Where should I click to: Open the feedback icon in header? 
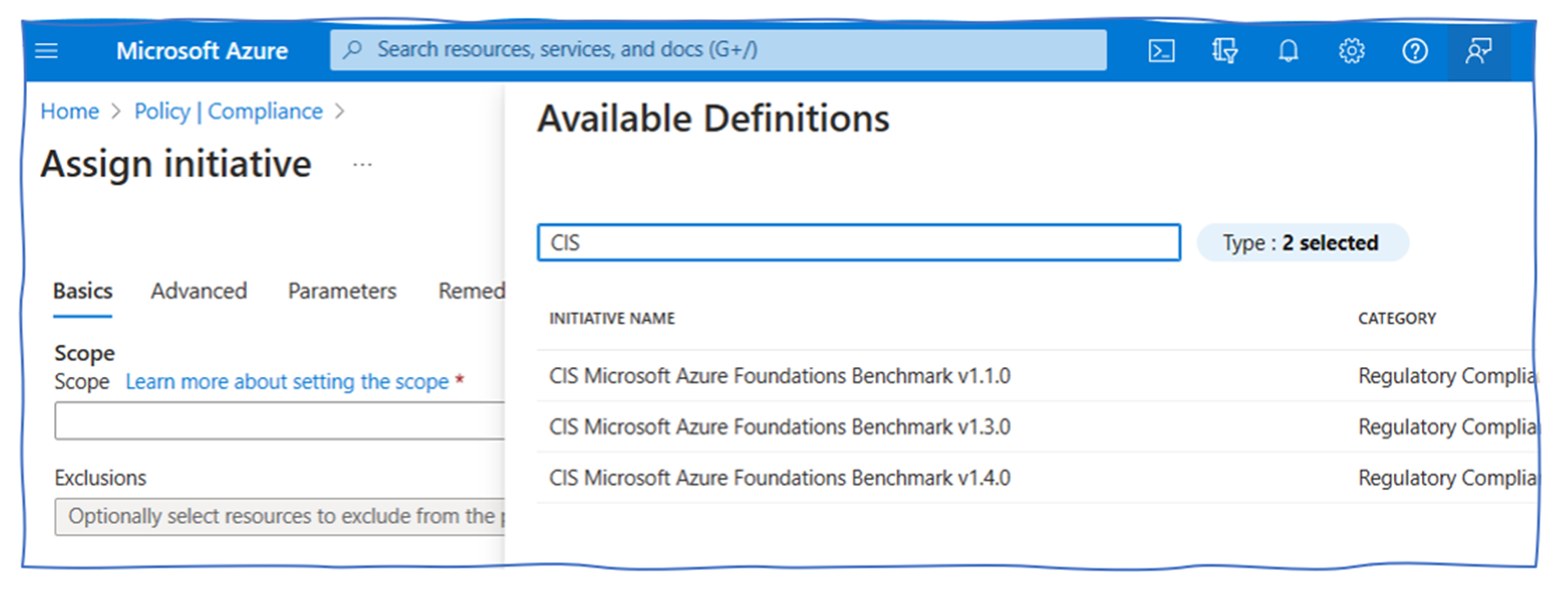click(1478, 51)
